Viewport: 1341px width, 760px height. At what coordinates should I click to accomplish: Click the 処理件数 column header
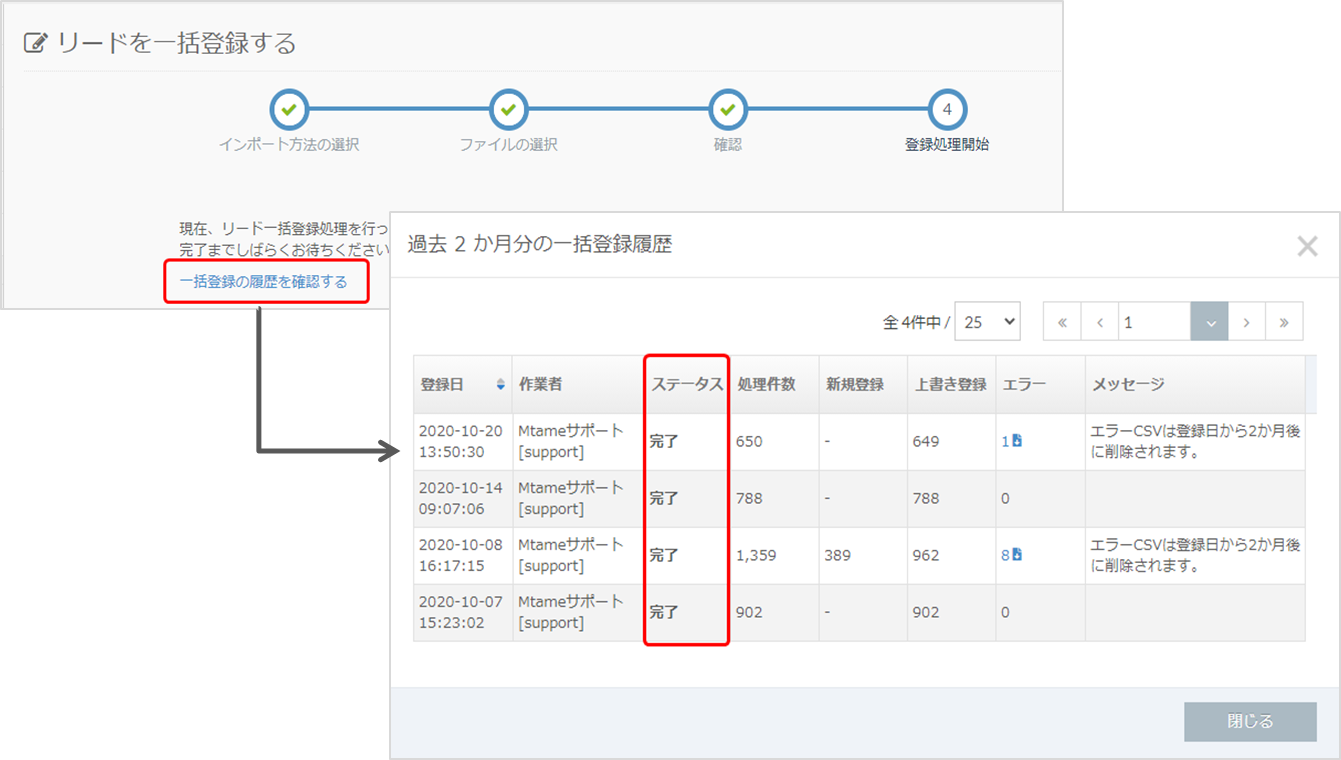click(x=774, y=384)
